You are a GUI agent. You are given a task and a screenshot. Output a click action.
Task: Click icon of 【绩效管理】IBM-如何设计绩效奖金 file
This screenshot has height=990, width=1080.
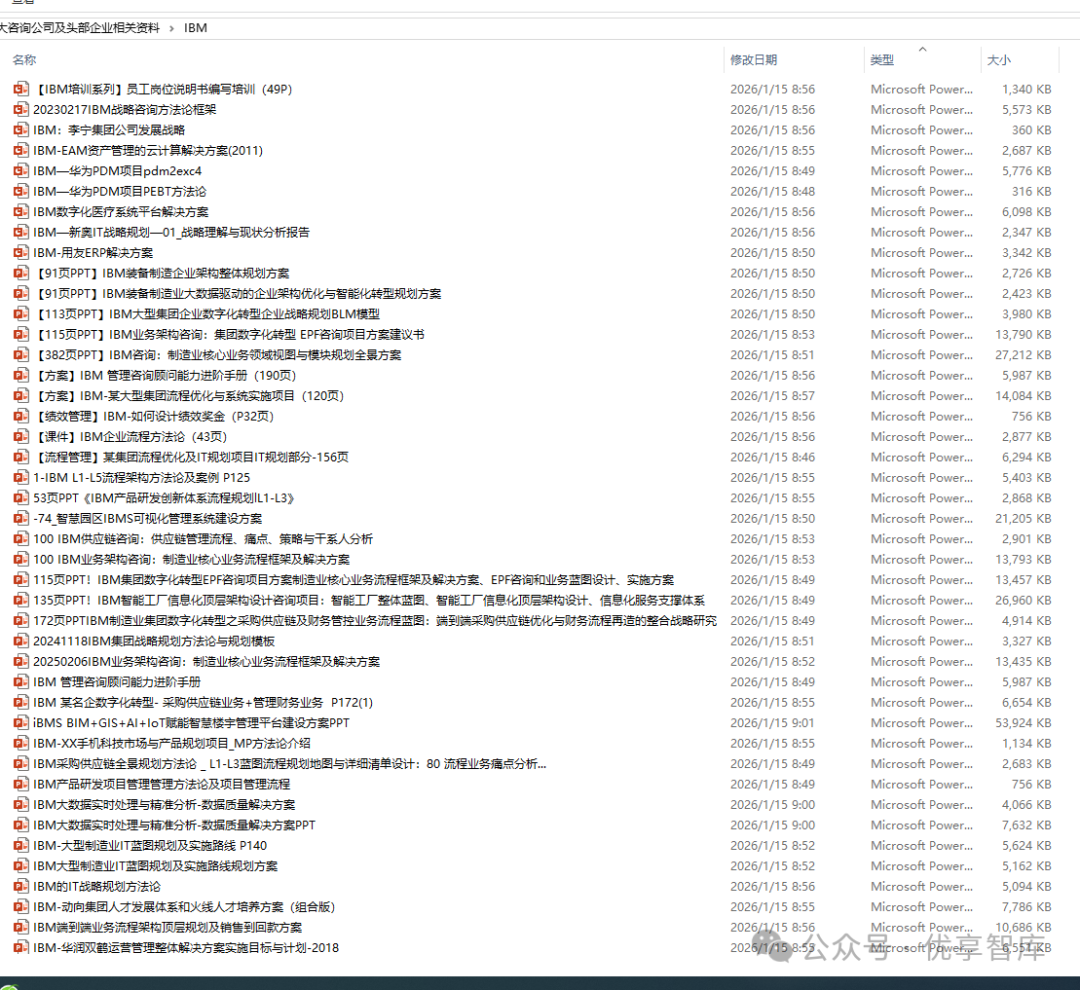pos(21,416)
